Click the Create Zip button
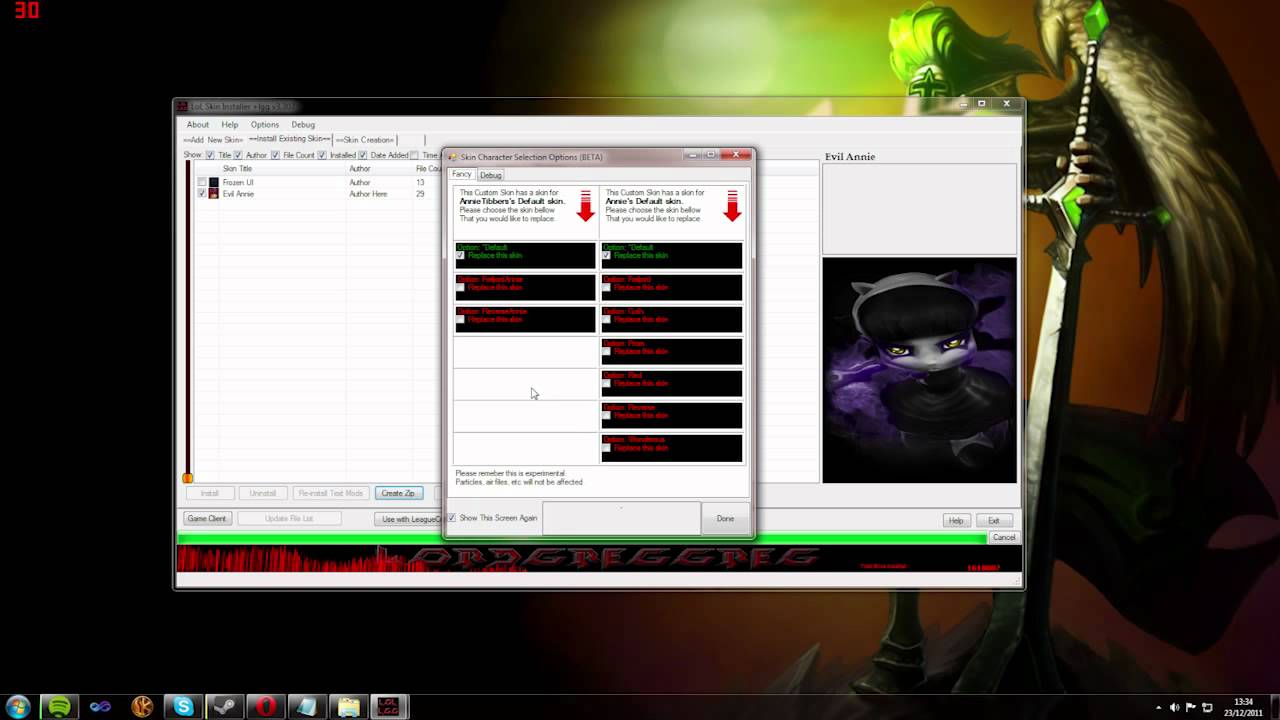1280x720 pixels. [398, 493]
